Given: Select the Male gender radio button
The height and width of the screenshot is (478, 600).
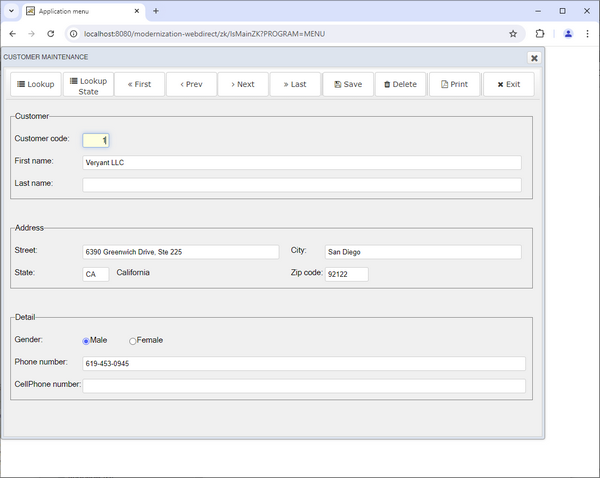Looking at the screenshot, I should pyautogui.click(x=86, y=341).
